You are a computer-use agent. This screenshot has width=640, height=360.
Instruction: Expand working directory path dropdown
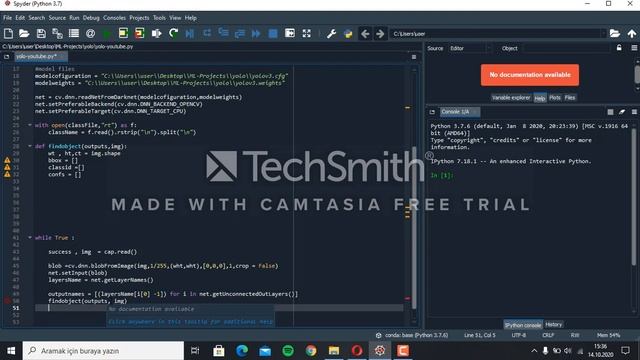pyautogui.click(x=603, y=33)
